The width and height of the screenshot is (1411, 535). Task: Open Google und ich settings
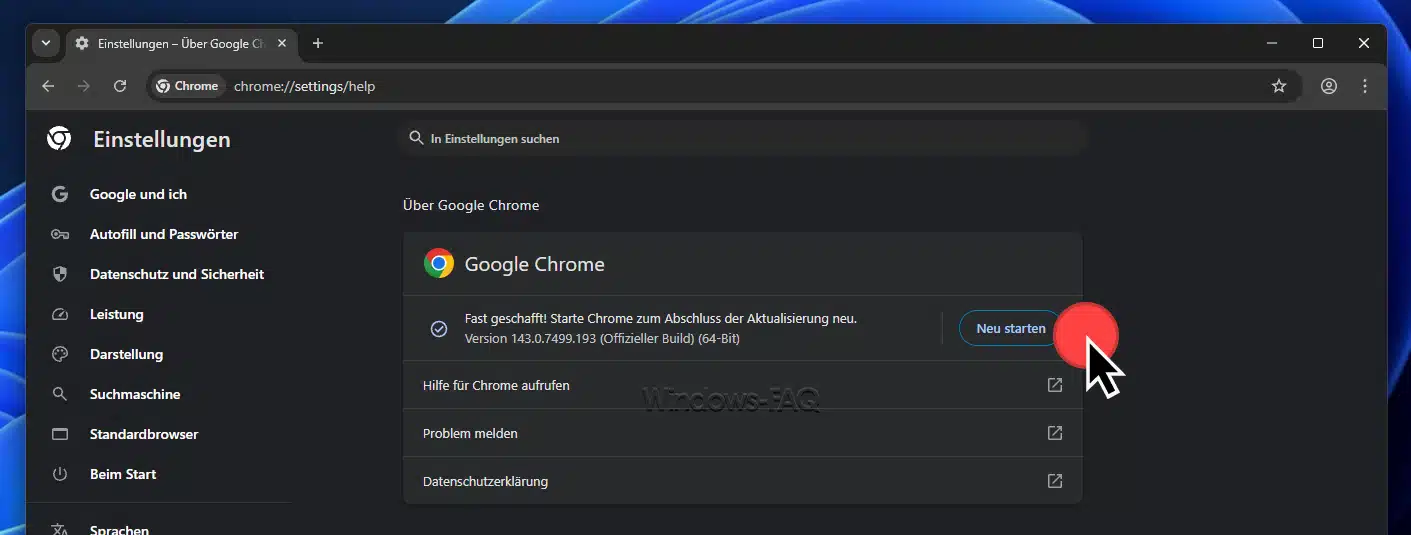[138, 194]
